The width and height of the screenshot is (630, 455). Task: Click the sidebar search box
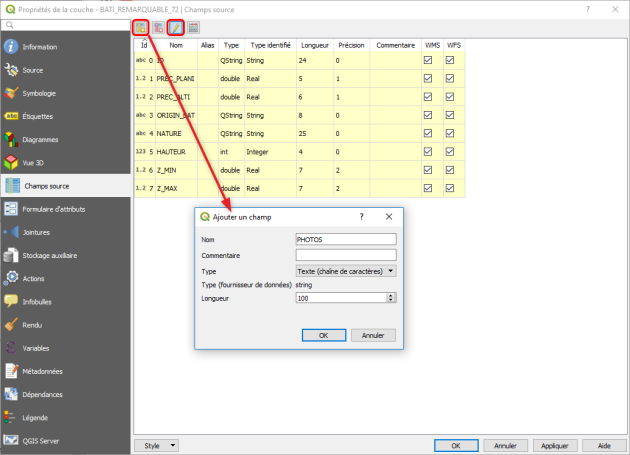pyautogui.click(x=65, y=25)
